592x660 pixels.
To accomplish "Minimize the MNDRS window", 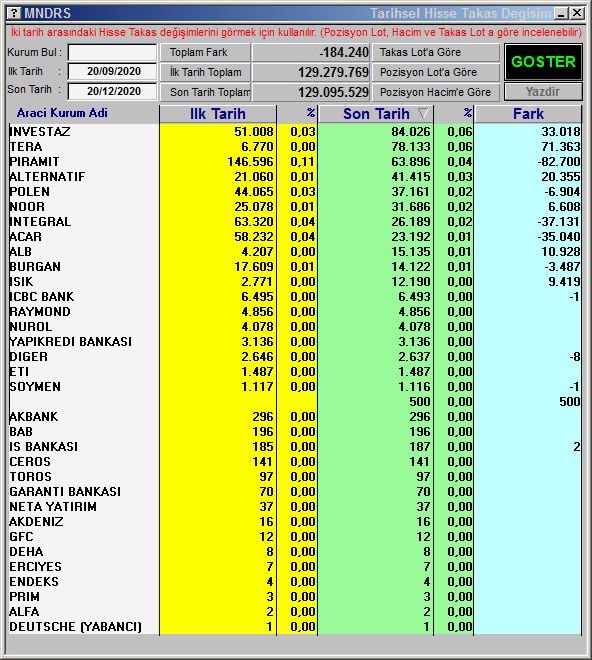I will (x=561, y=13).
